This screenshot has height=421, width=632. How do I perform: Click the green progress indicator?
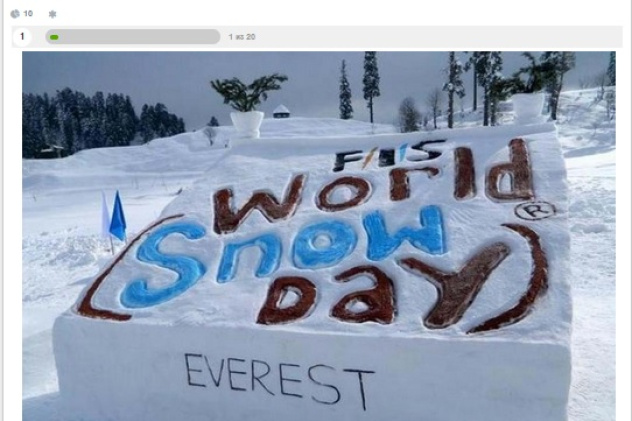coord(54,37)
